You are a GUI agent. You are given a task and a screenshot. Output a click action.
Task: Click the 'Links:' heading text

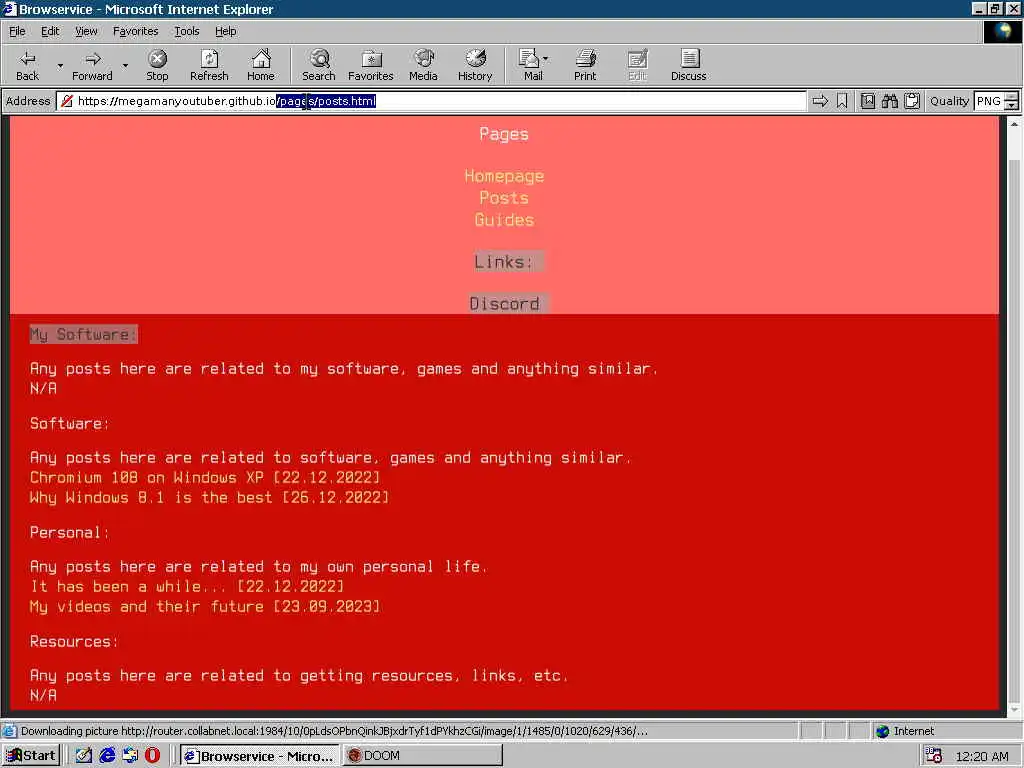[x=504, y=262]
